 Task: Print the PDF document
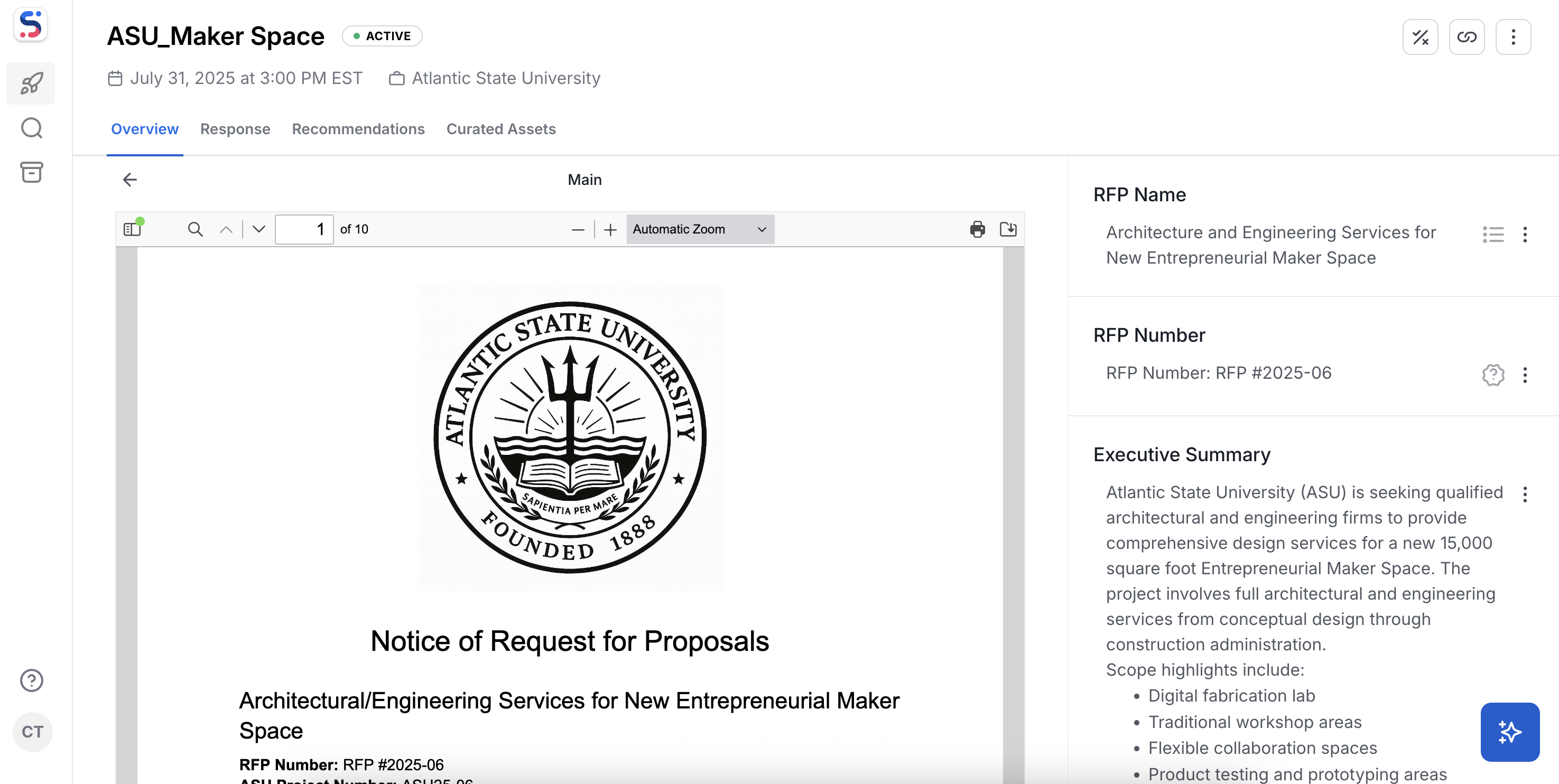coord(977,229)
